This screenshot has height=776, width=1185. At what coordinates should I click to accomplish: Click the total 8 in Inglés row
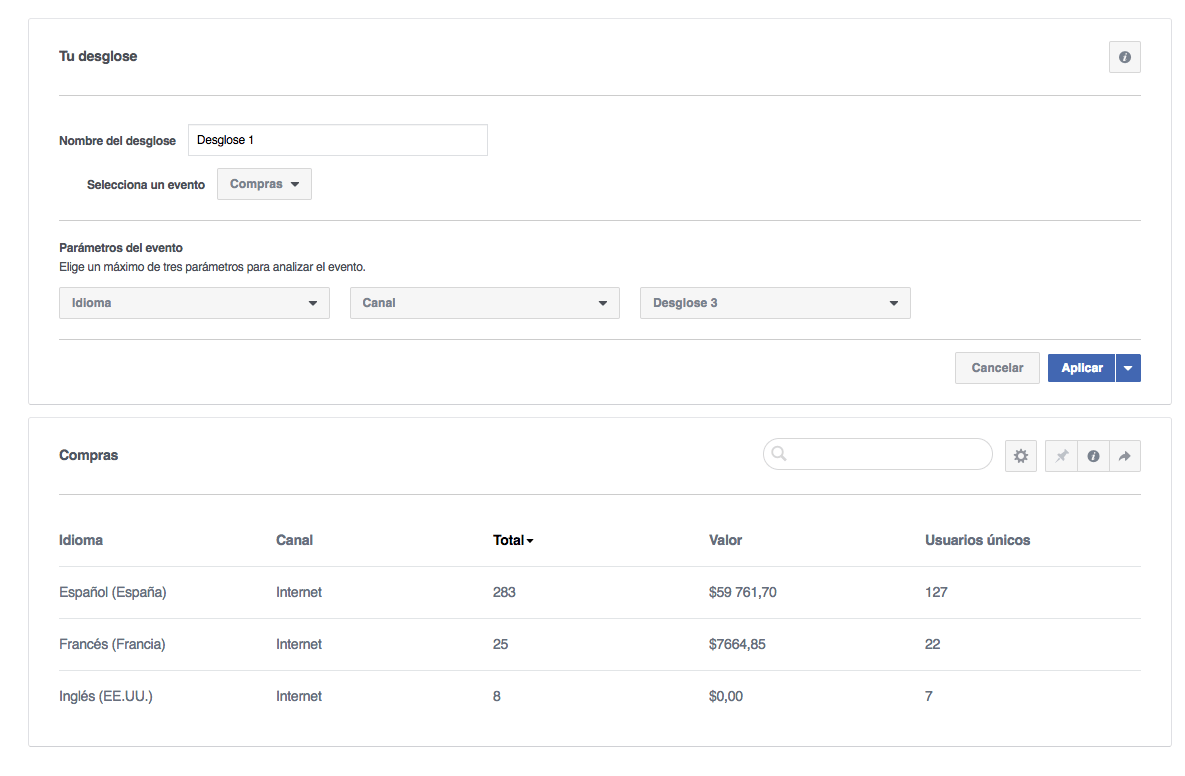point(497,697)
